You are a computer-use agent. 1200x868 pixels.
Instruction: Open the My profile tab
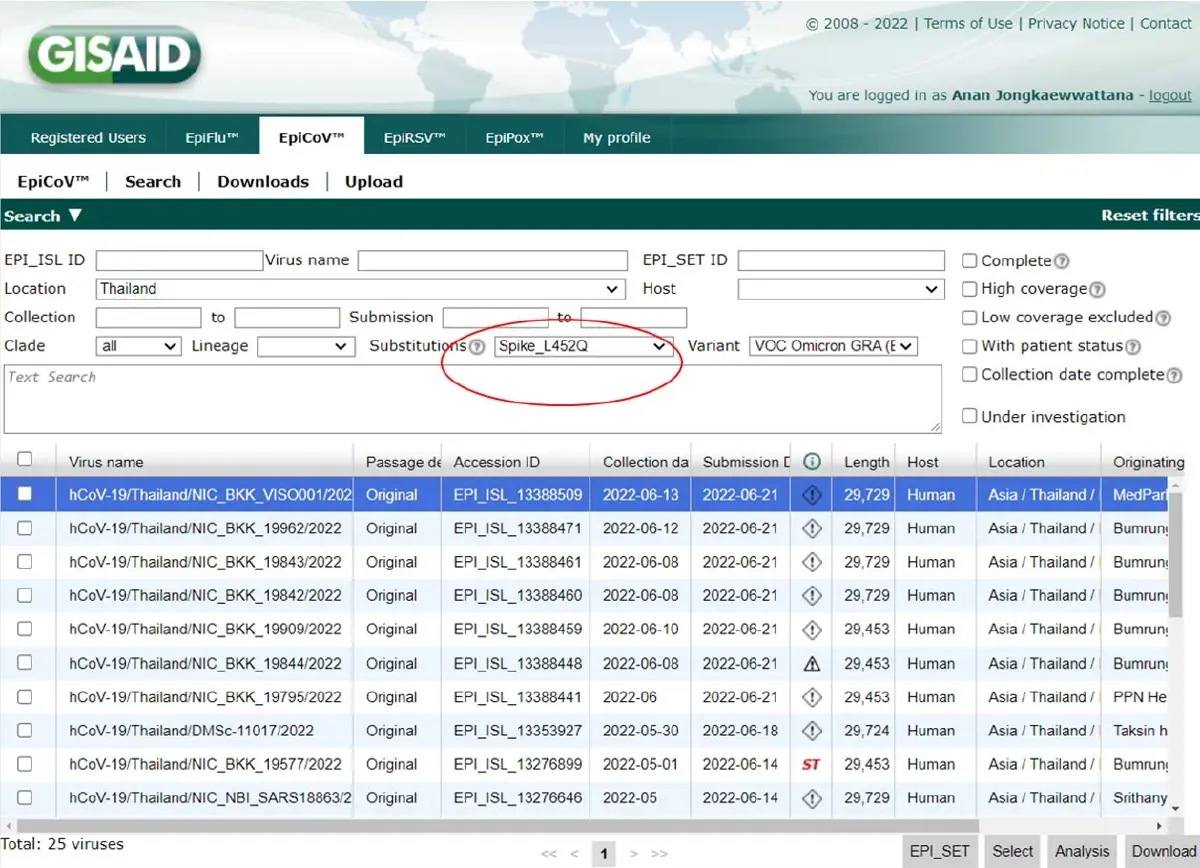click(617, 138)
